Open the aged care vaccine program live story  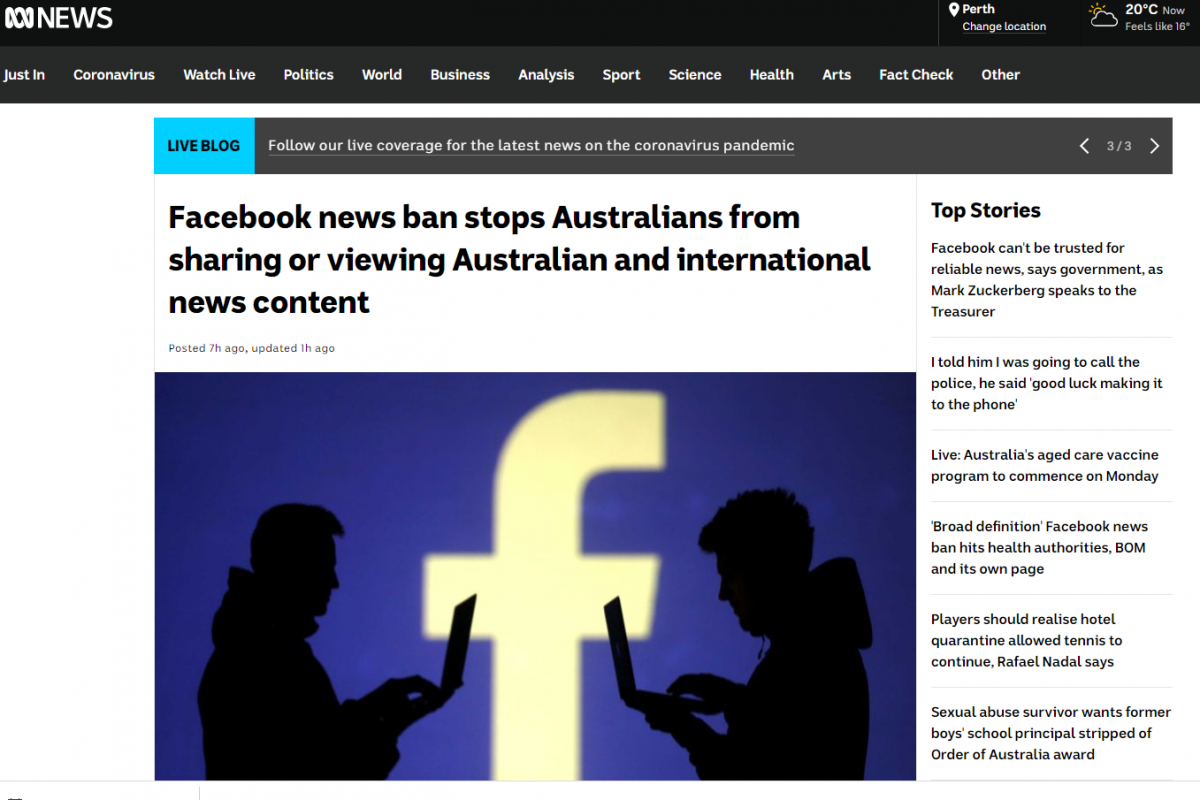[1045, 466]
